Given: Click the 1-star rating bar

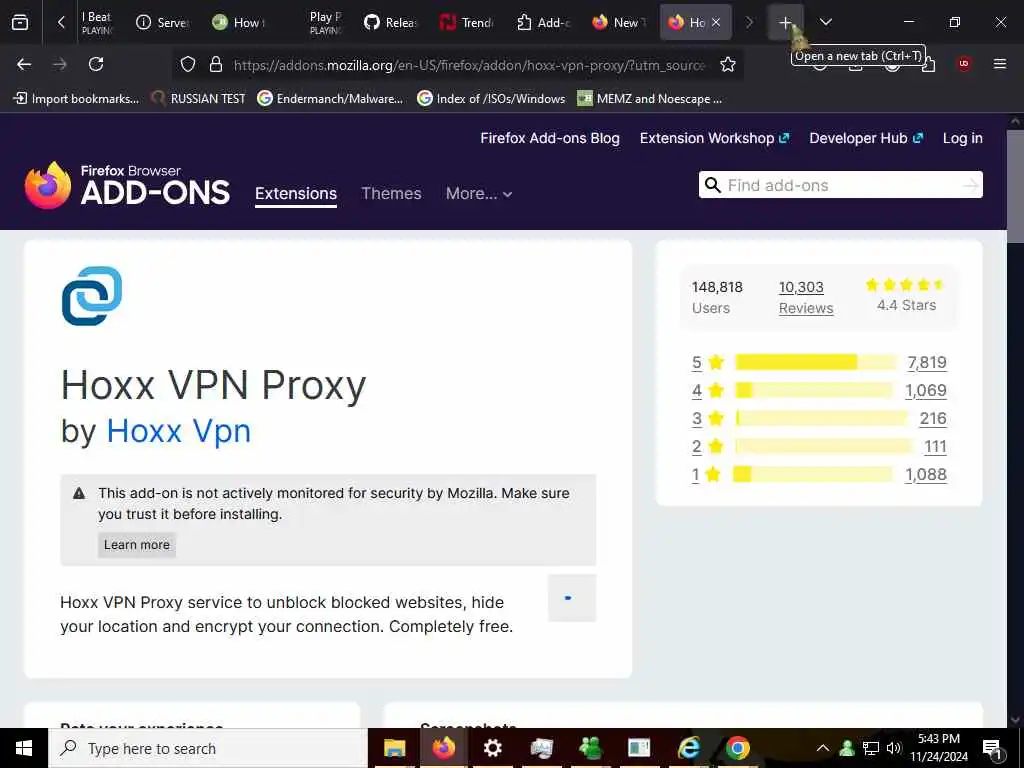Looking at the screenshot, I should 812,474.
